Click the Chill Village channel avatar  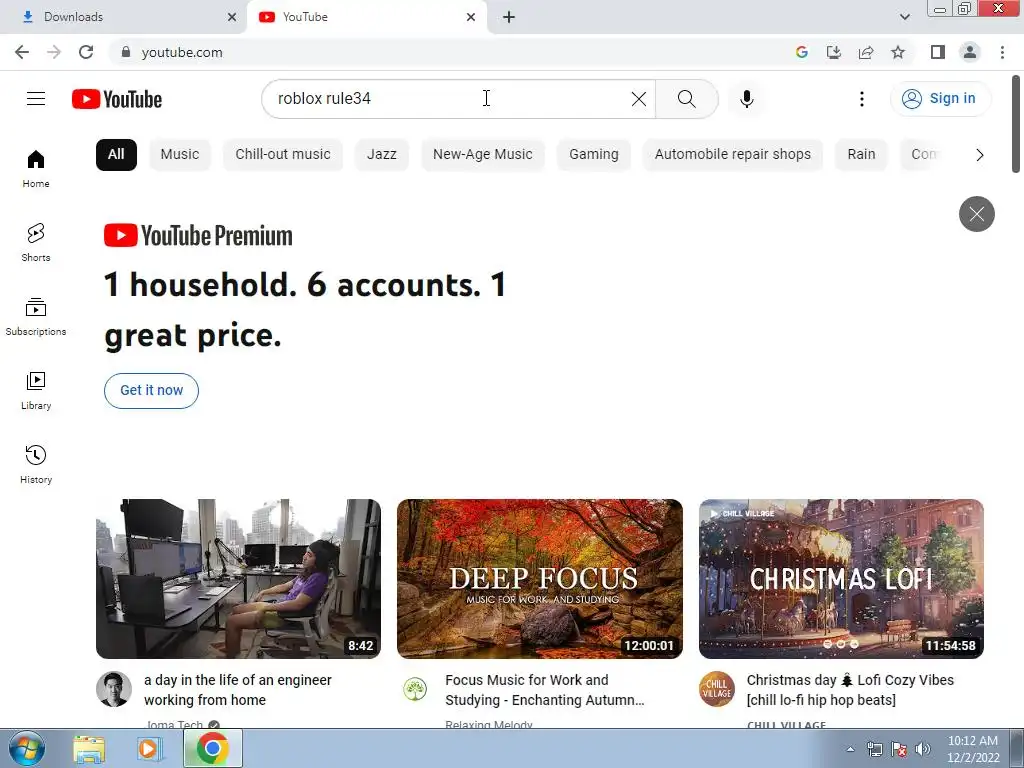click(716, 689)
